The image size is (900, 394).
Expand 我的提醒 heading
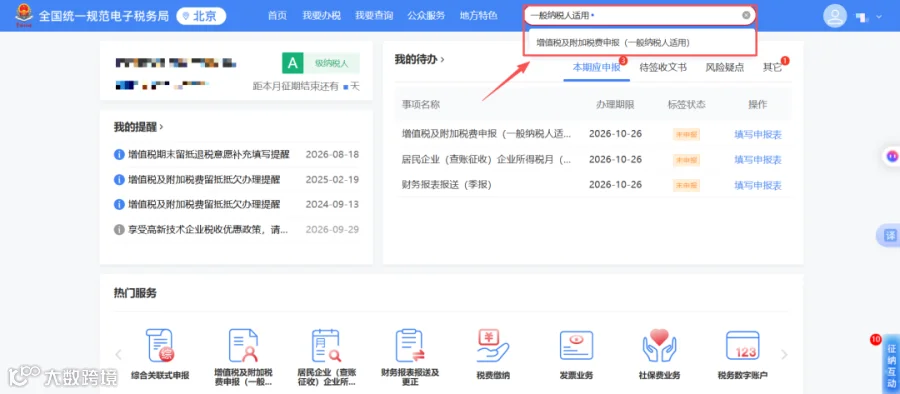pos(138,127)
